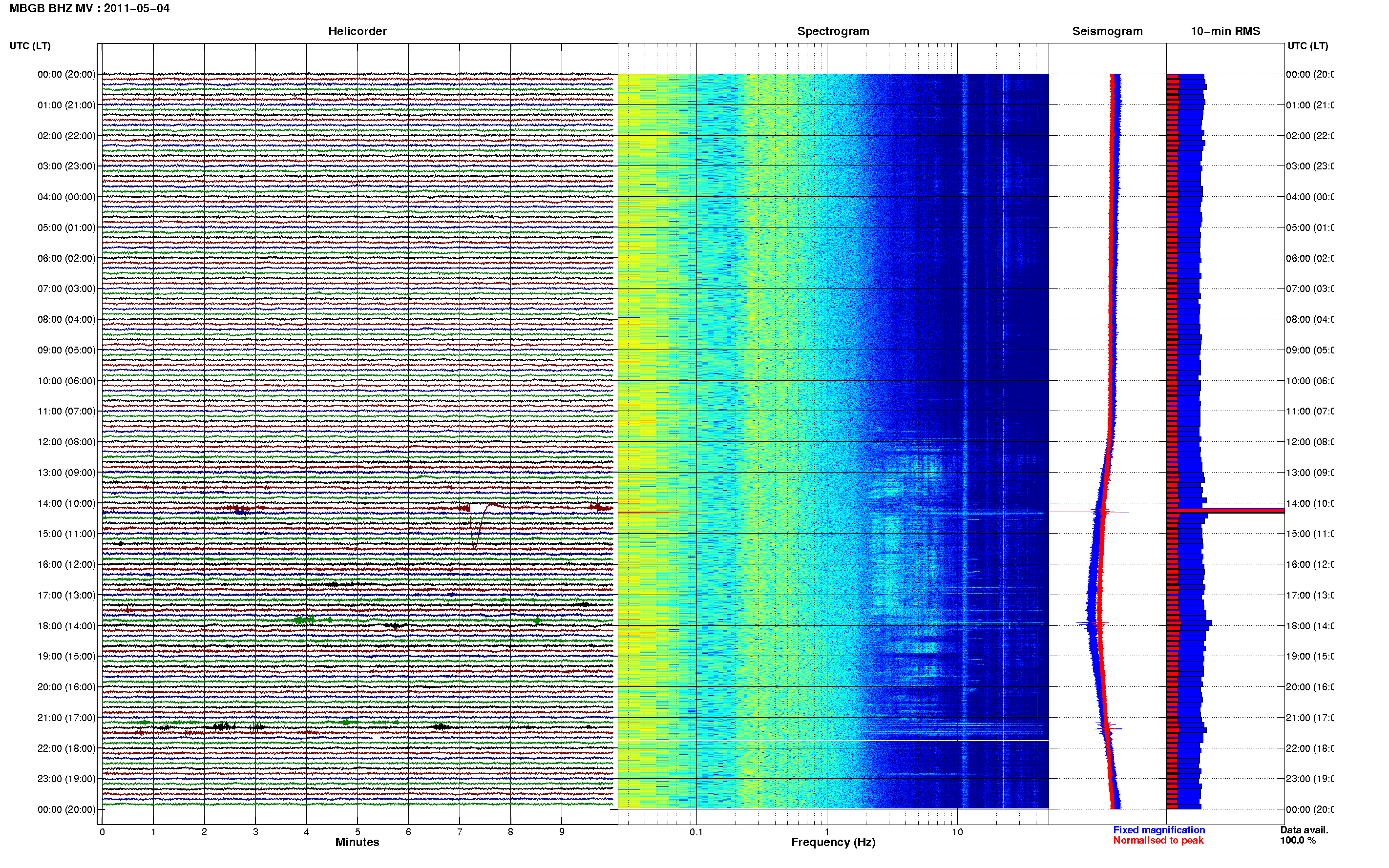Click left time label '01:00 (21:00)'

click(66, 105)
